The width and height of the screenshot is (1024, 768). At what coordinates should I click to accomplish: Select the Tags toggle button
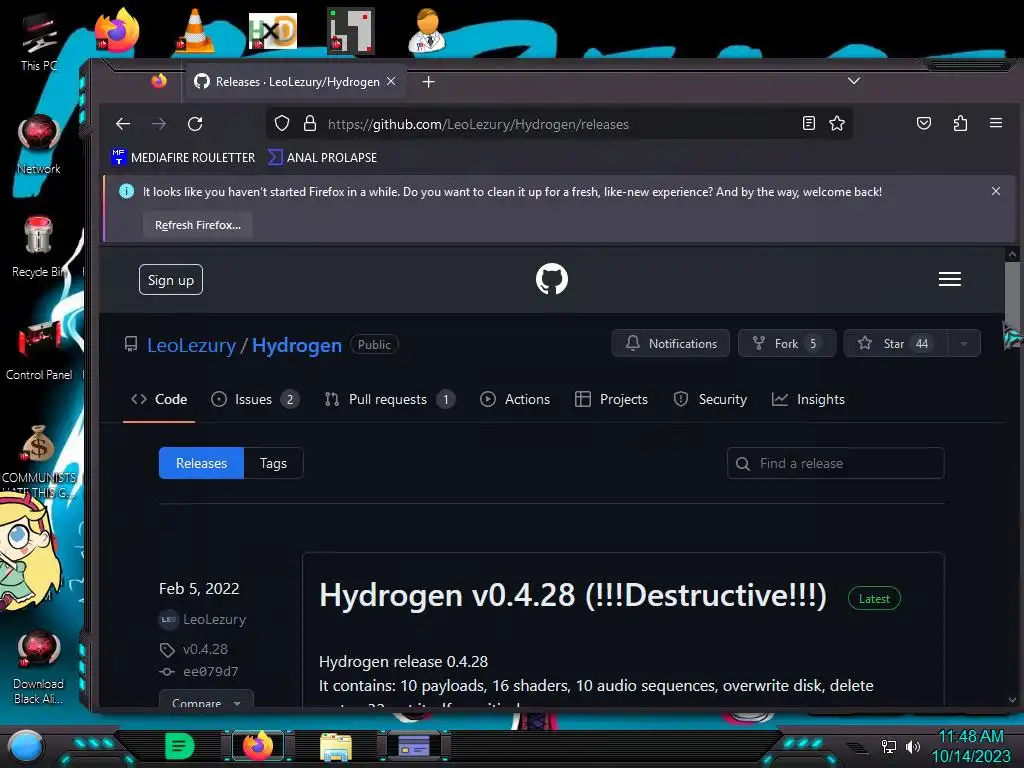click(273, 463)
